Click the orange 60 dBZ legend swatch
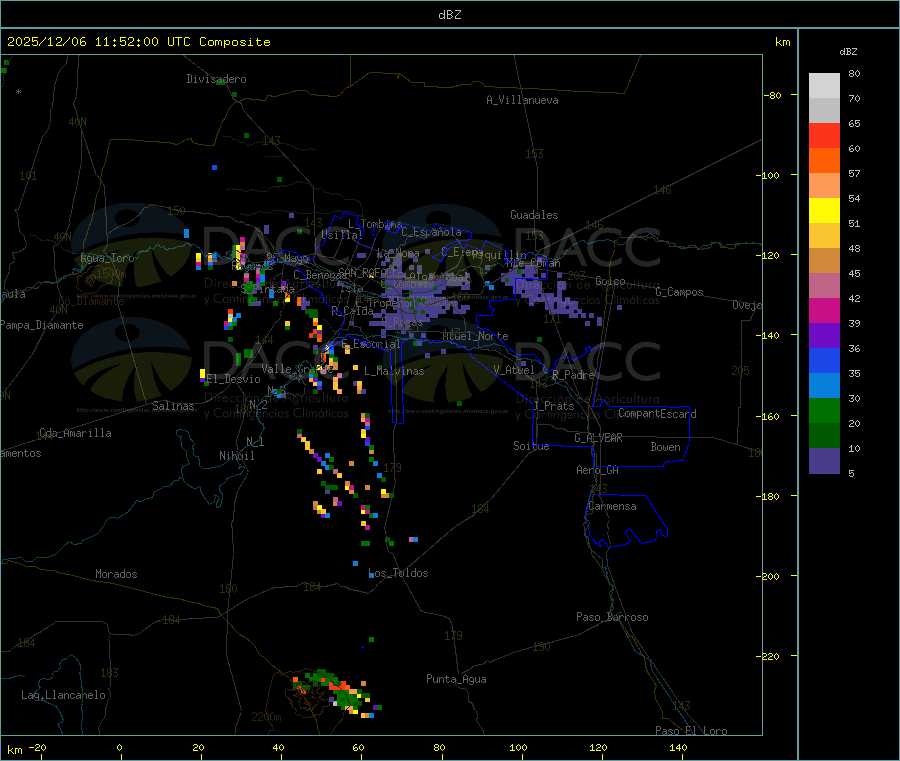 [824, 161]
